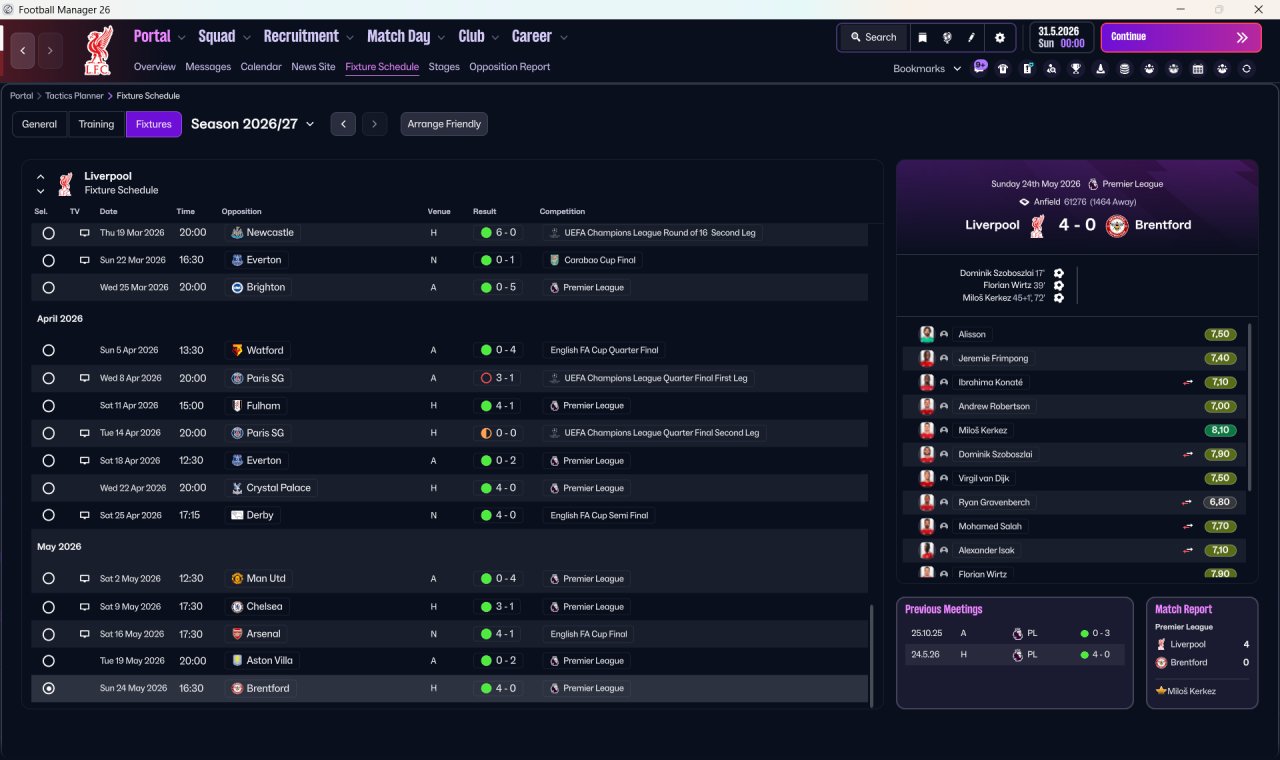1280x760 pixels.
Task: Open the Overview sub-tab
Action: click(155, 67)
